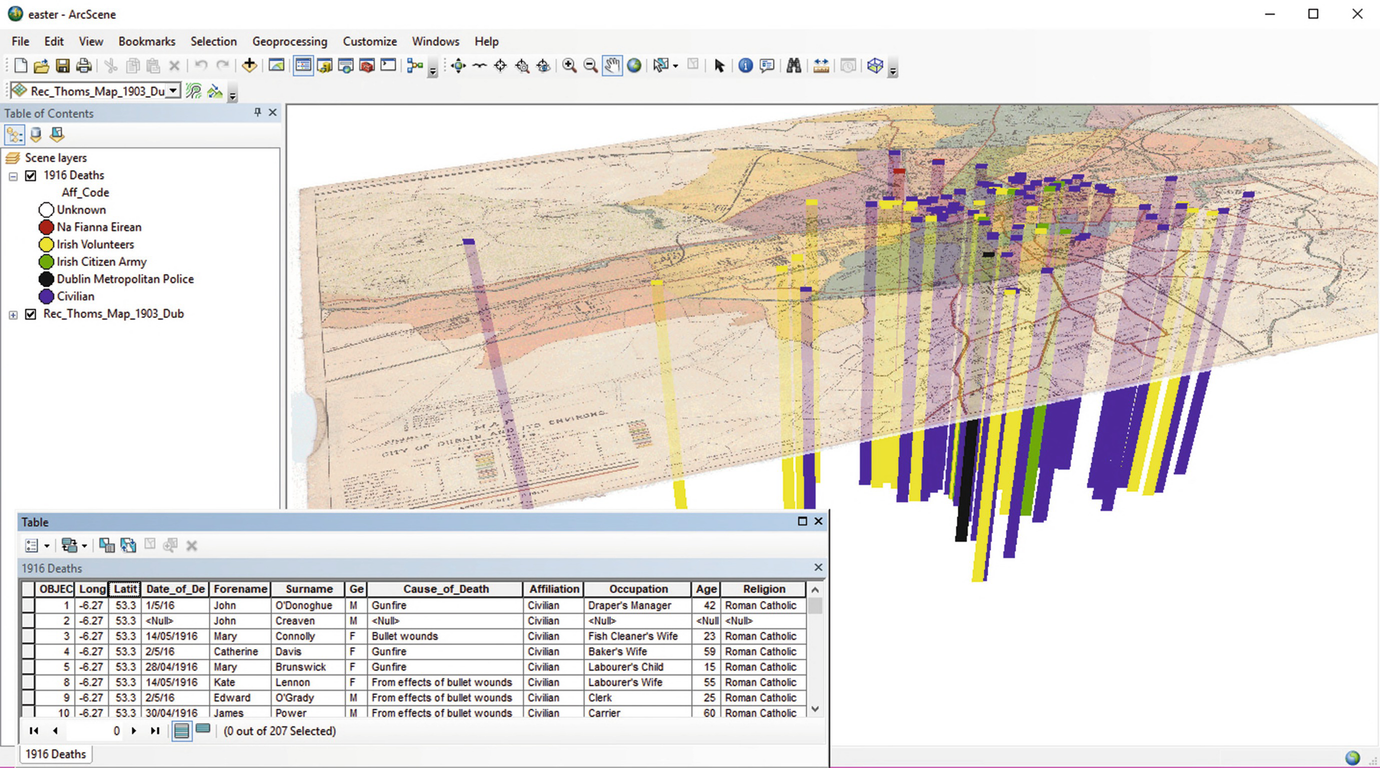
Task: Open the Find binoculars tool
Action: pyautogui.click(x=793, y=66)
